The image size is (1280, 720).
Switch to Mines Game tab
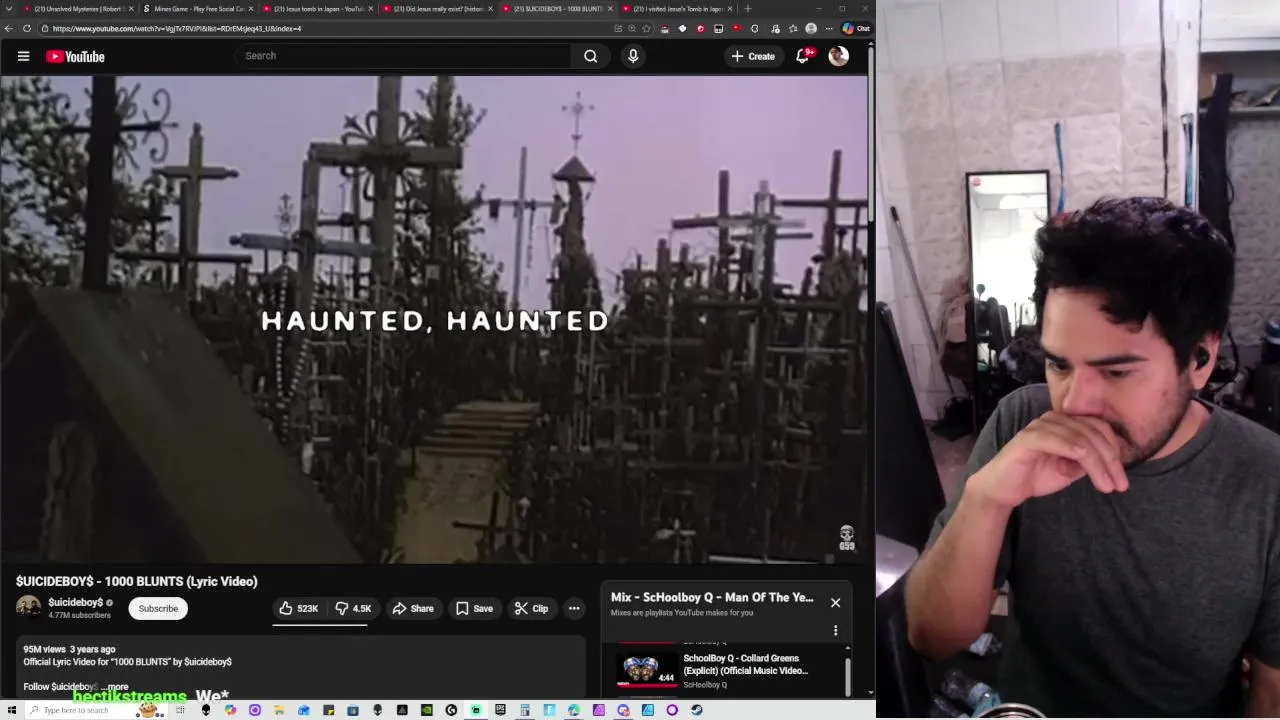[x=200, y=9]
